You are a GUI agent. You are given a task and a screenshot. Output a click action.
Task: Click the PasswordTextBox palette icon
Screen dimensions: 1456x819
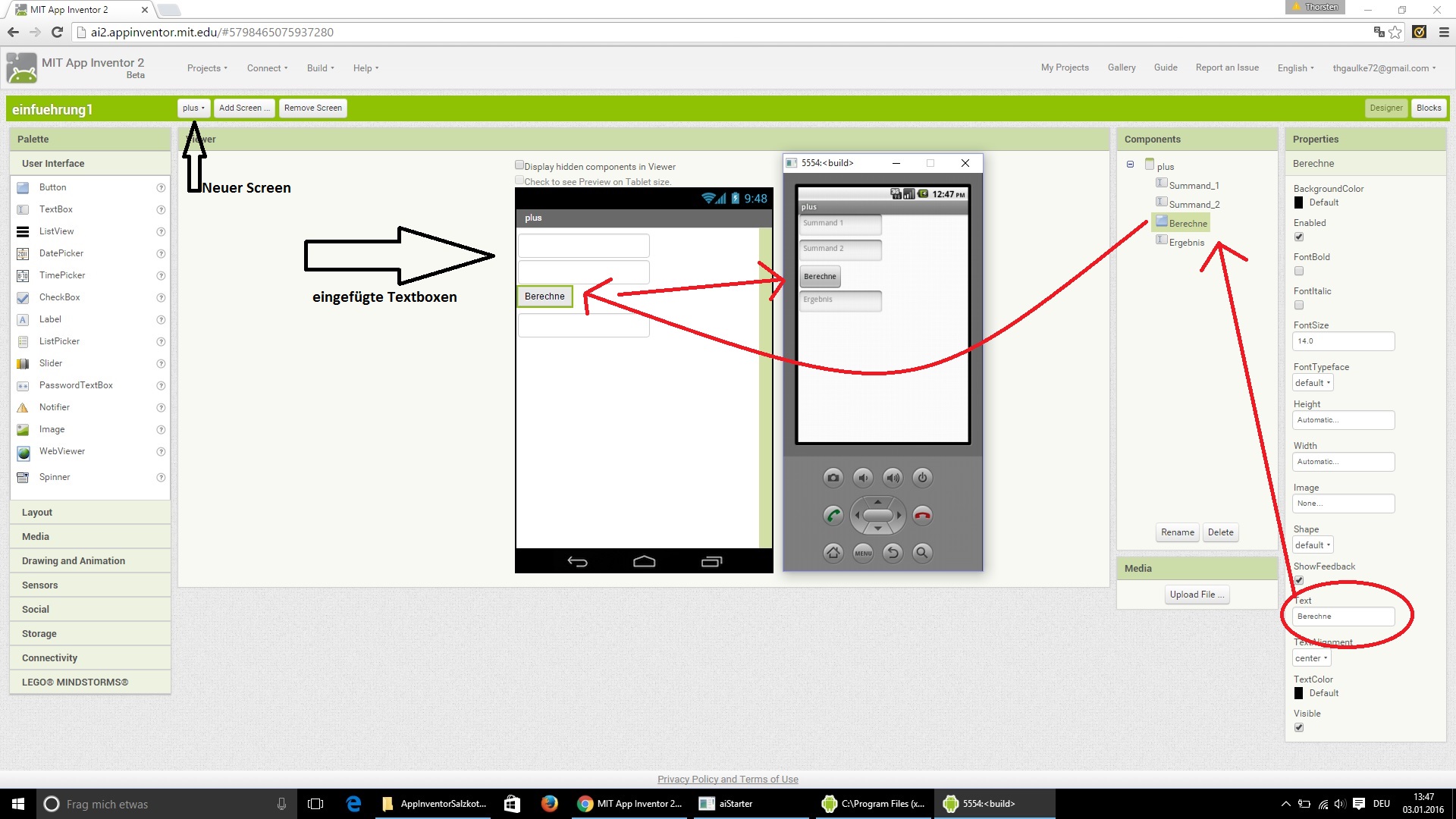click(x=23, y=385)
